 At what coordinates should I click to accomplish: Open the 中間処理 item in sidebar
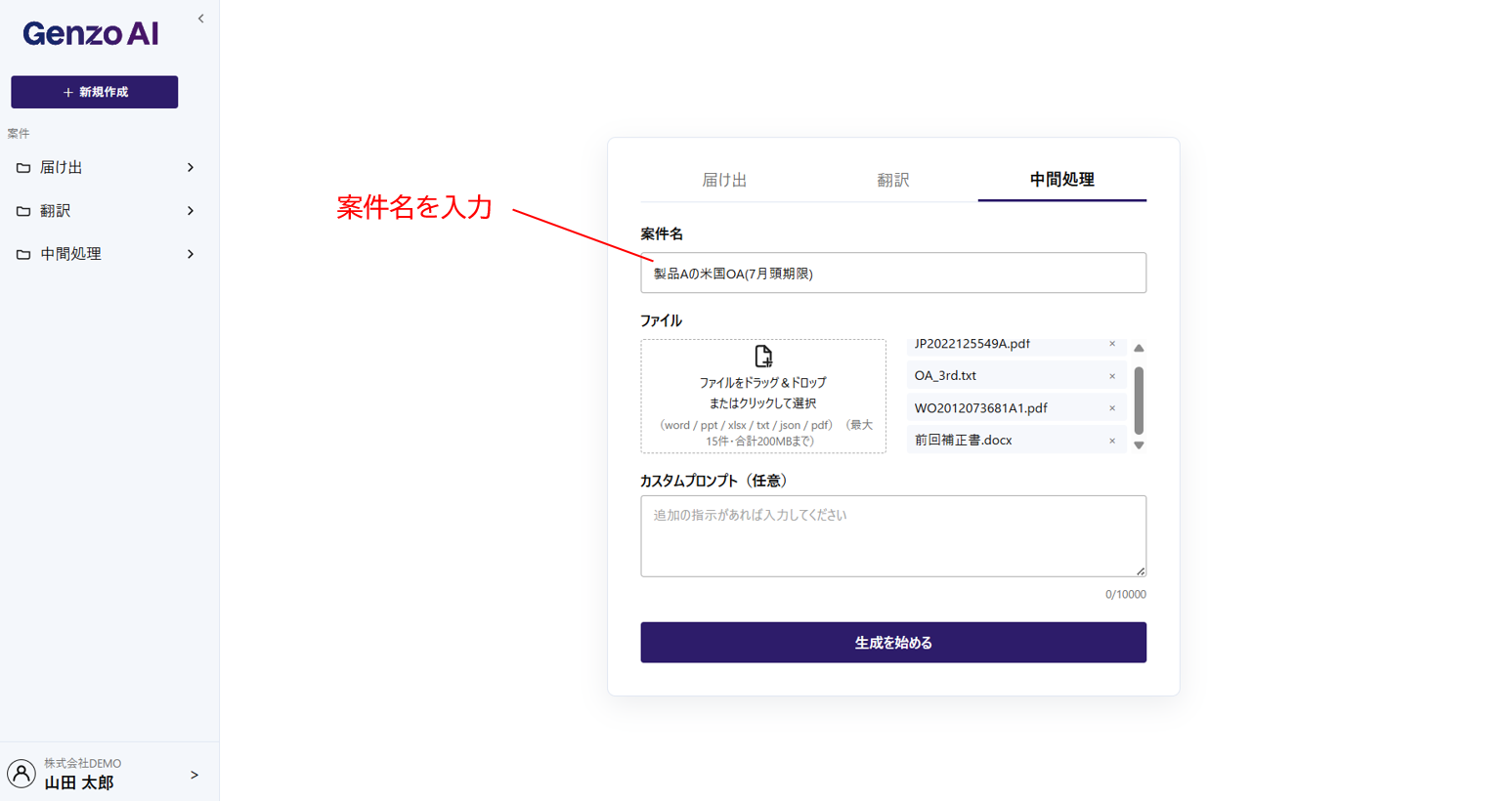tap(105, 254)
